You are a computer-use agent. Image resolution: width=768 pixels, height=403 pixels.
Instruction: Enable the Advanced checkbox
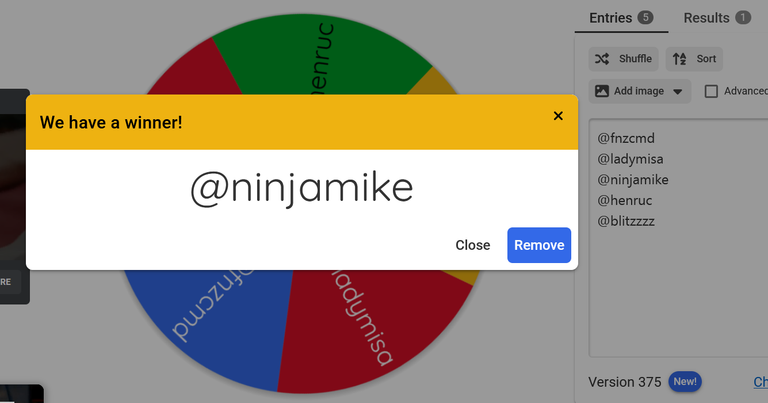click(711, 91)
